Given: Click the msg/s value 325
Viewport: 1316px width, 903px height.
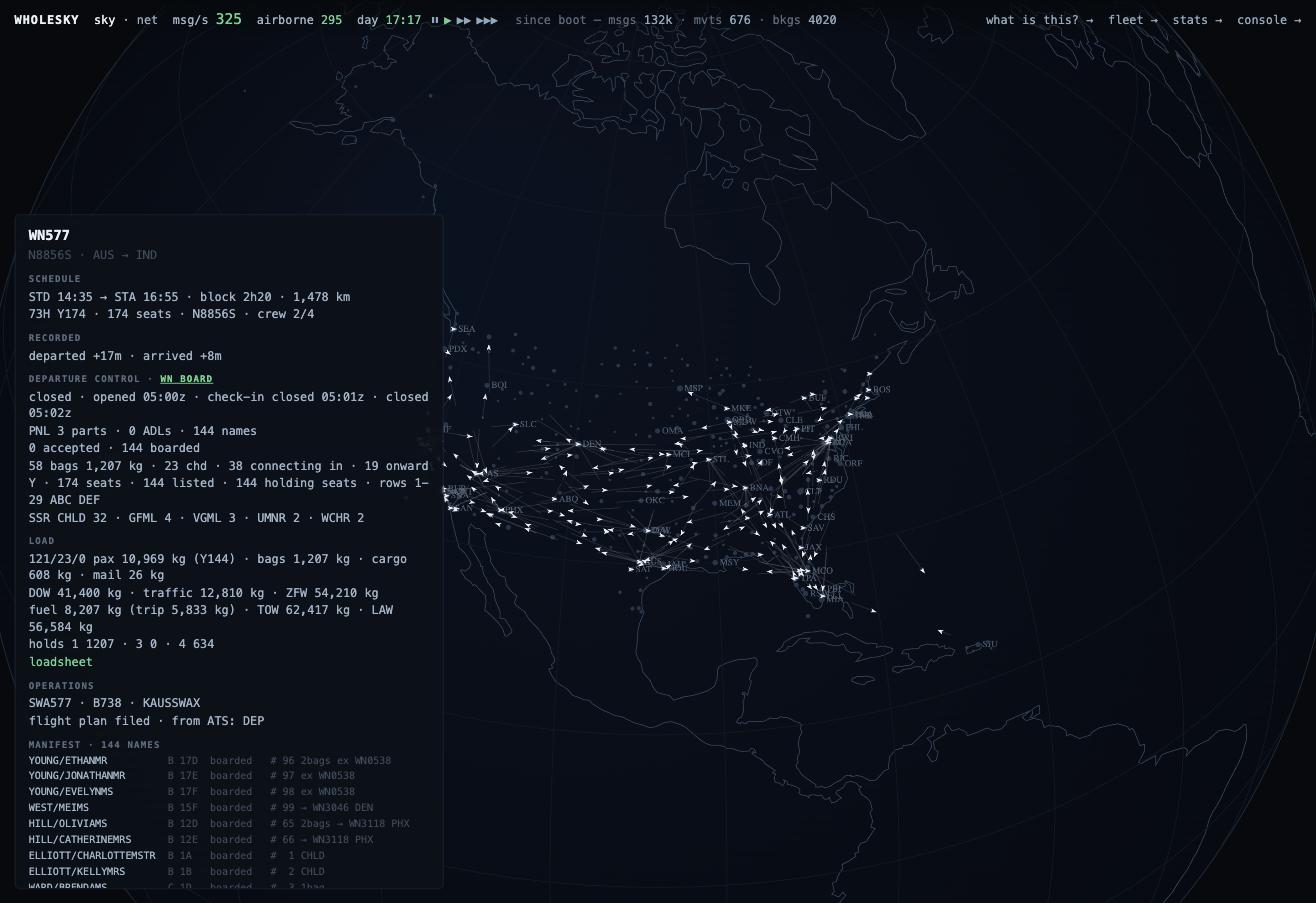Looking at the screenshot, I should [x=228, y=19].
